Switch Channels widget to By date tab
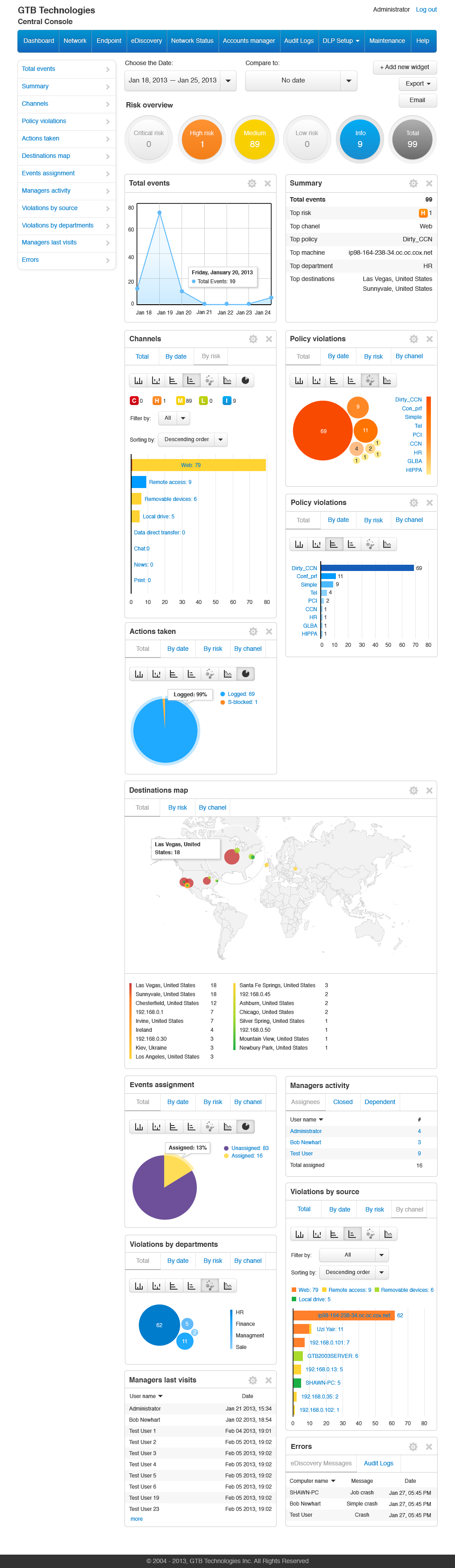This screenshot has height=1568, width=455. (x=176, y=357)
